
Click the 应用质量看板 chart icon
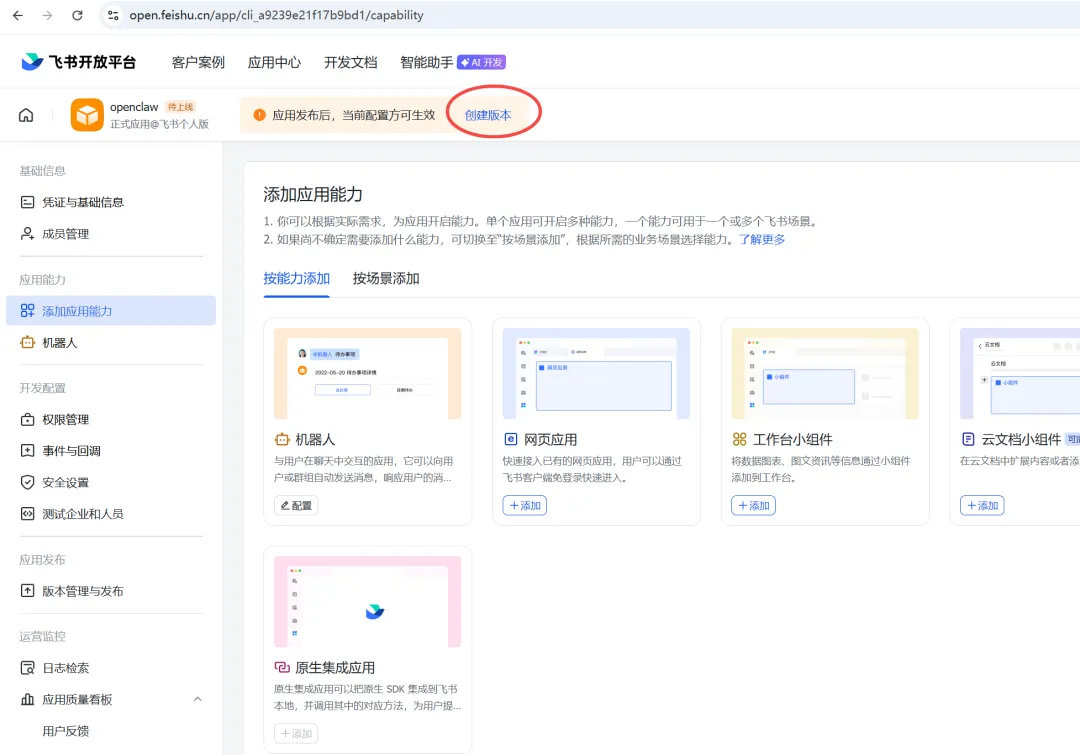coord(28,699)
